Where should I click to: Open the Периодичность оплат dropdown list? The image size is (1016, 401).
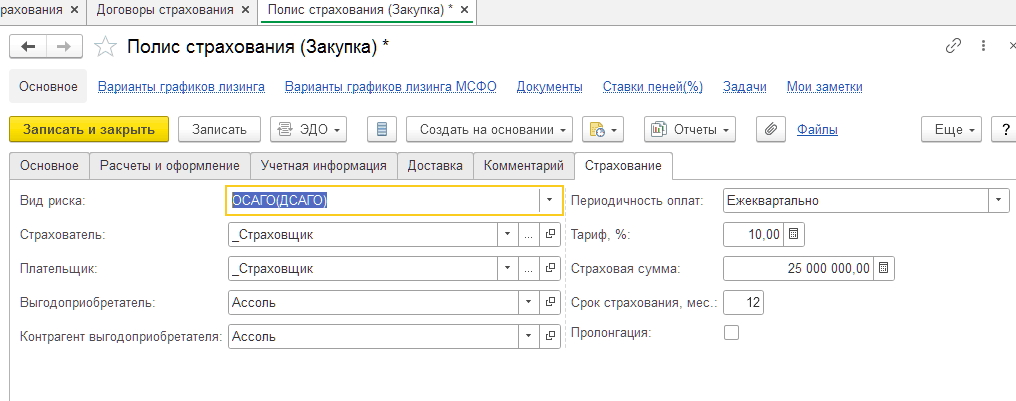pos(998,200)
